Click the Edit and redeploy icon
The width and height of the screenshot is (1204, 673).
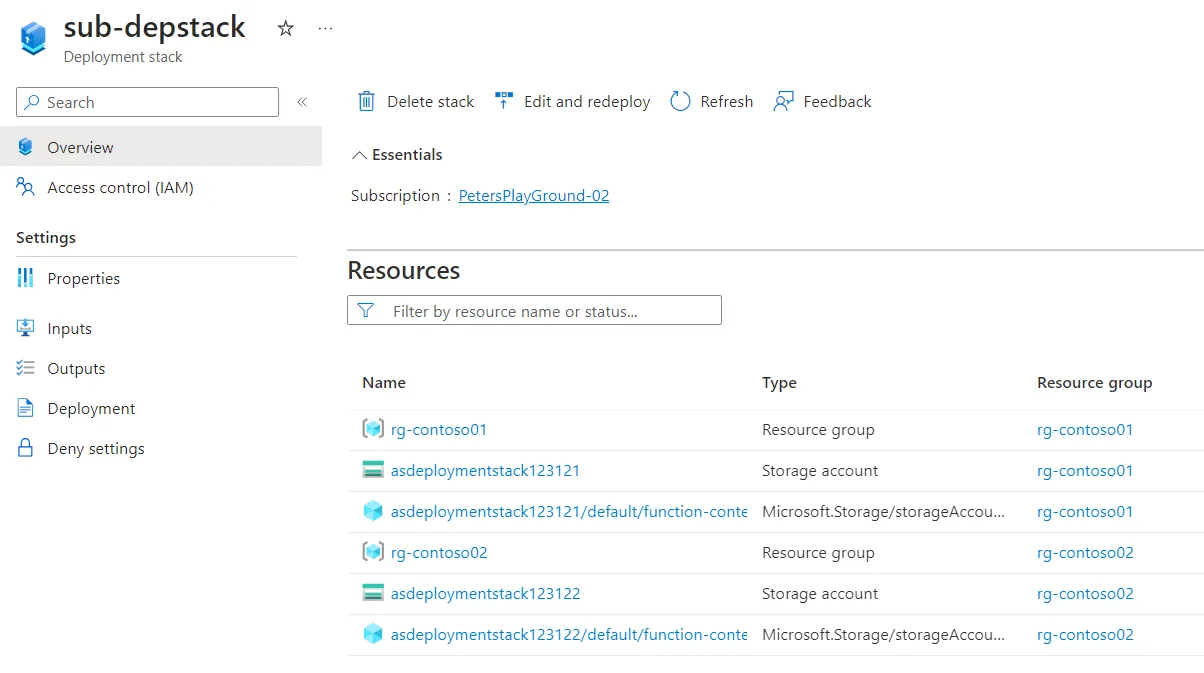click(x=503, y=100)
